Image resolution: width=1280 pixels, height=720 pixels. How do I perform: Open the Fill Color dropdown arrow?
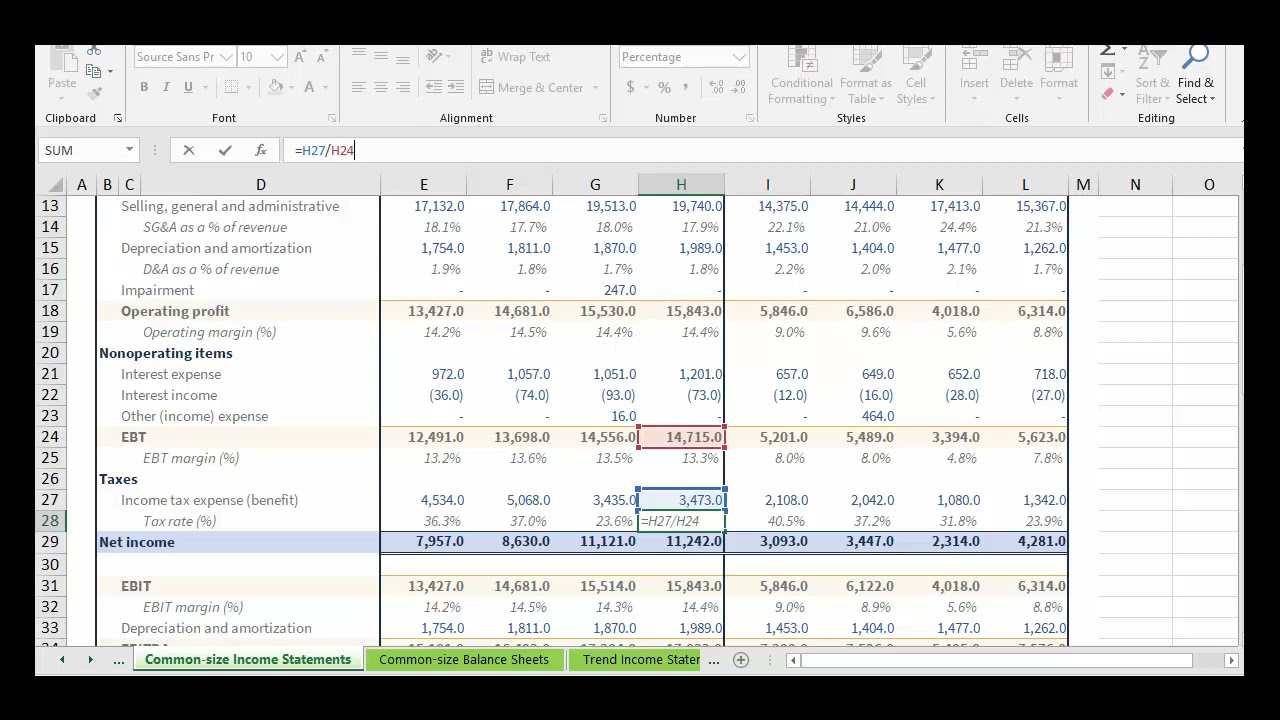pyautogui.click(x=293, y=87)
